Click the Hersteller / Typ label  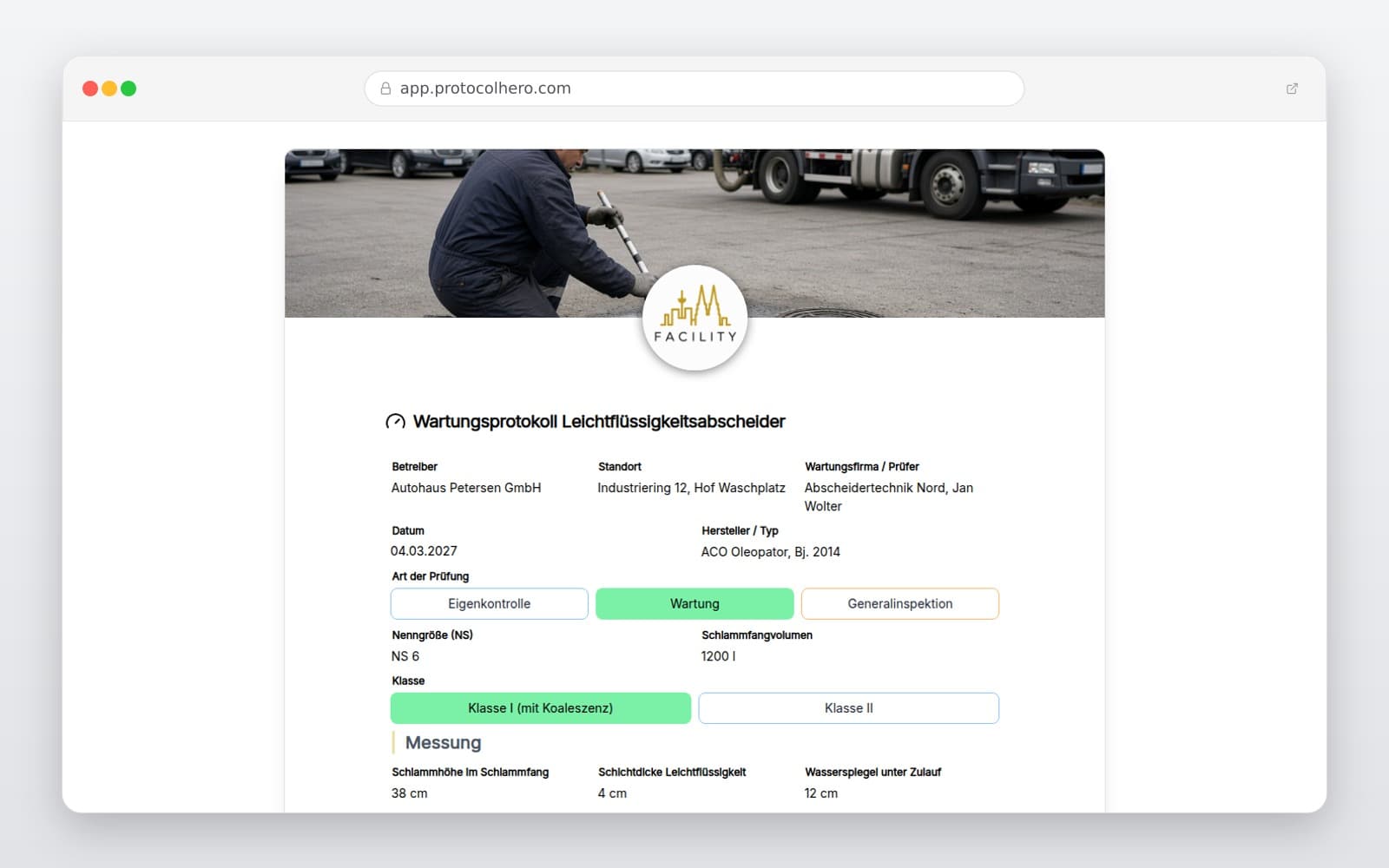tap(740, 530)
